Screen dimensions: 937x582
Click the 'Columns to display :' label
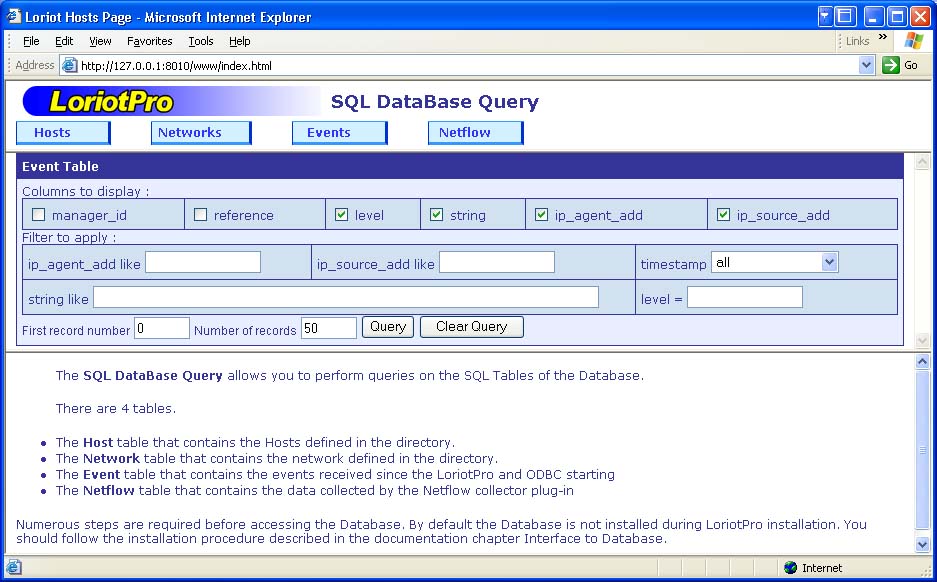(x=85, y=192)
